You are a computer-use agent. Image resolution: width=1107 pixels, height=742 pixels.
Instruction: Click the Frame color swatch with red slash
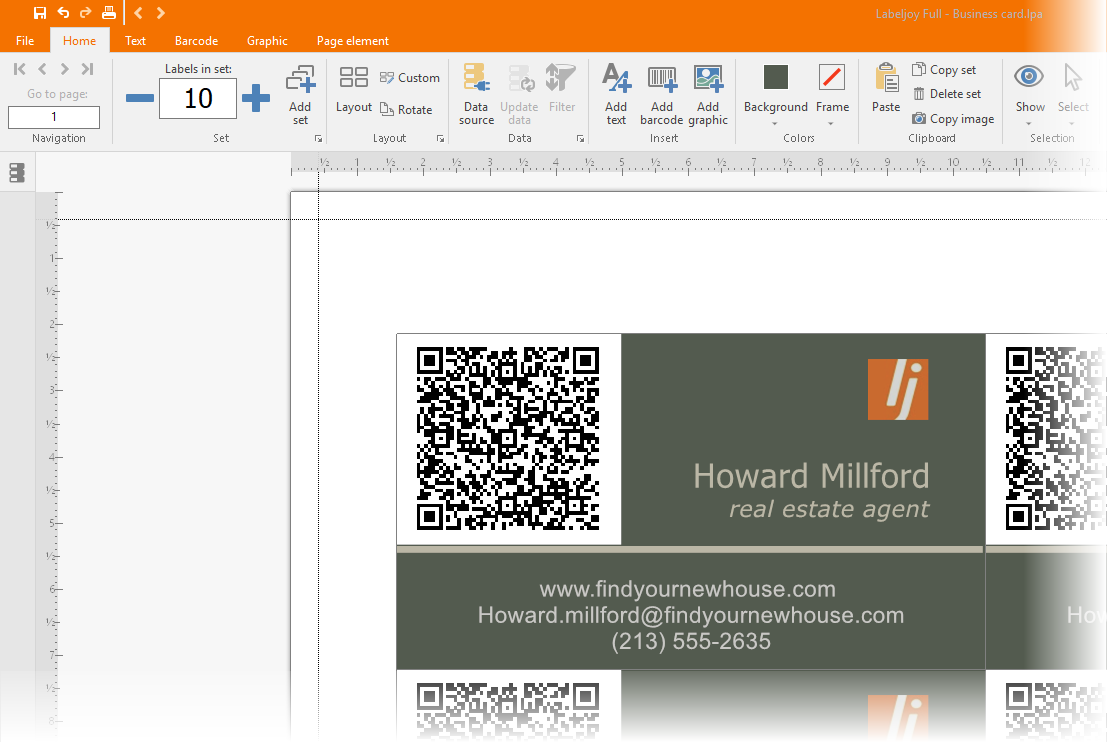(832, 77)
